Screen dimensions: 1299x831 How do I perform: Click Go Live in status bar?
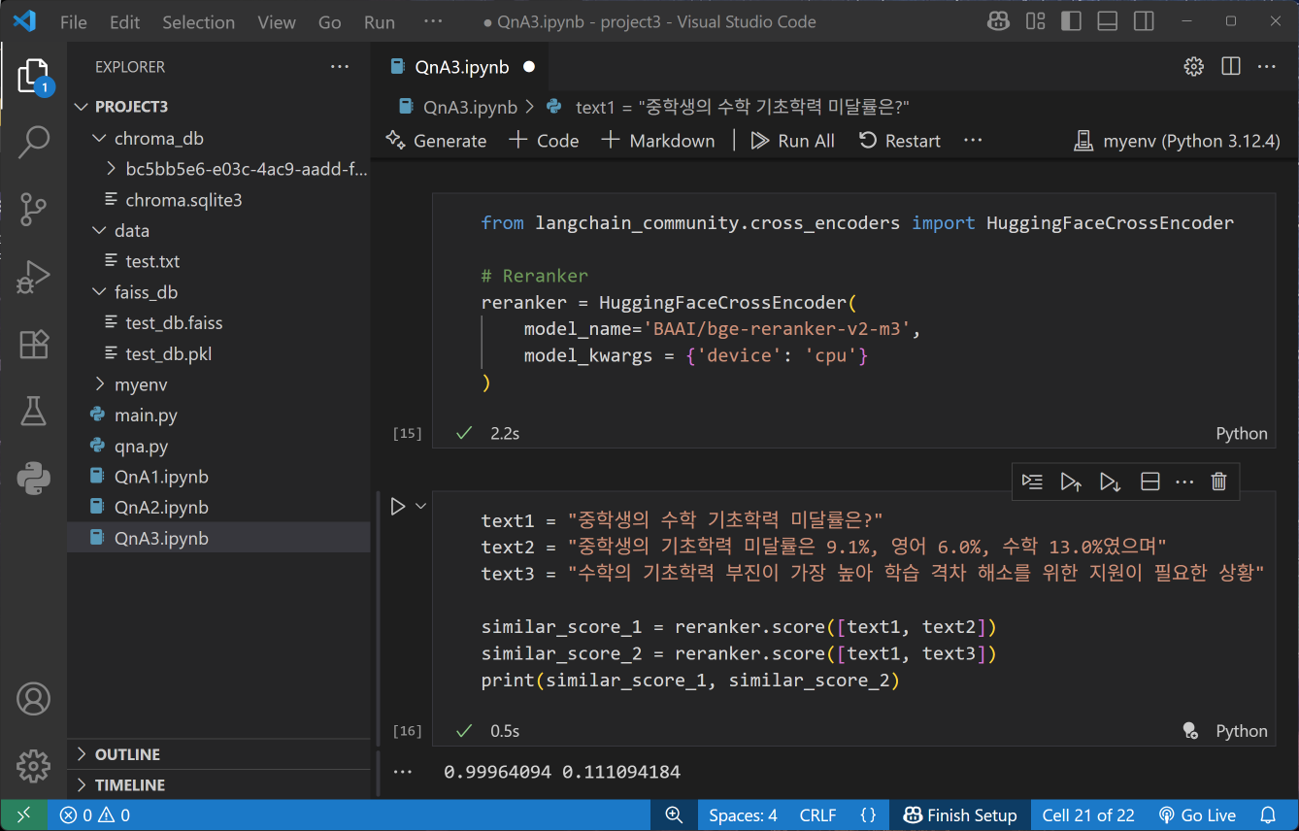tap(1197, 815)
